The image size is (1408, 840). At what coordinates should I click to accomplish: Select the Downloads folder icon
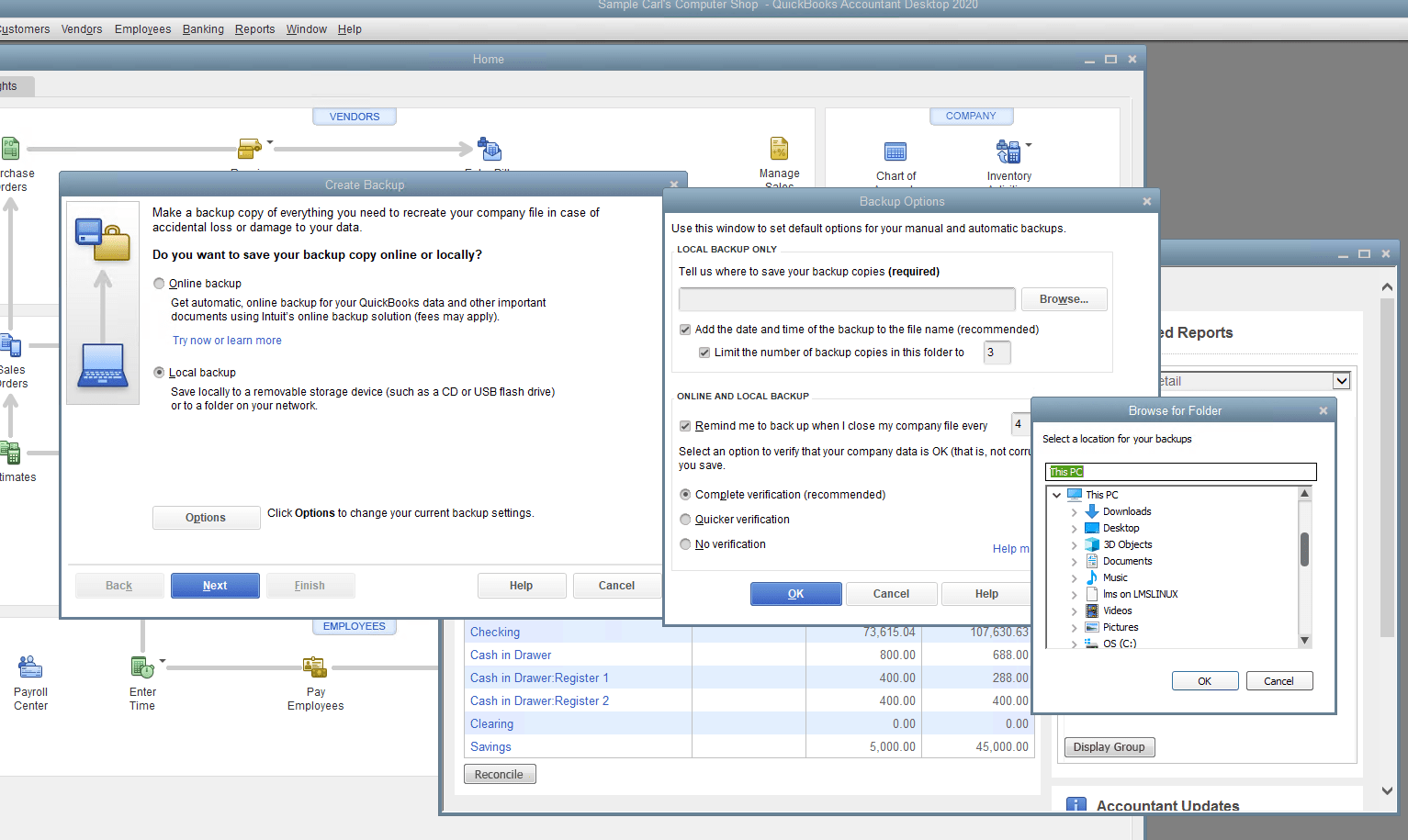tap(1092, 511)
